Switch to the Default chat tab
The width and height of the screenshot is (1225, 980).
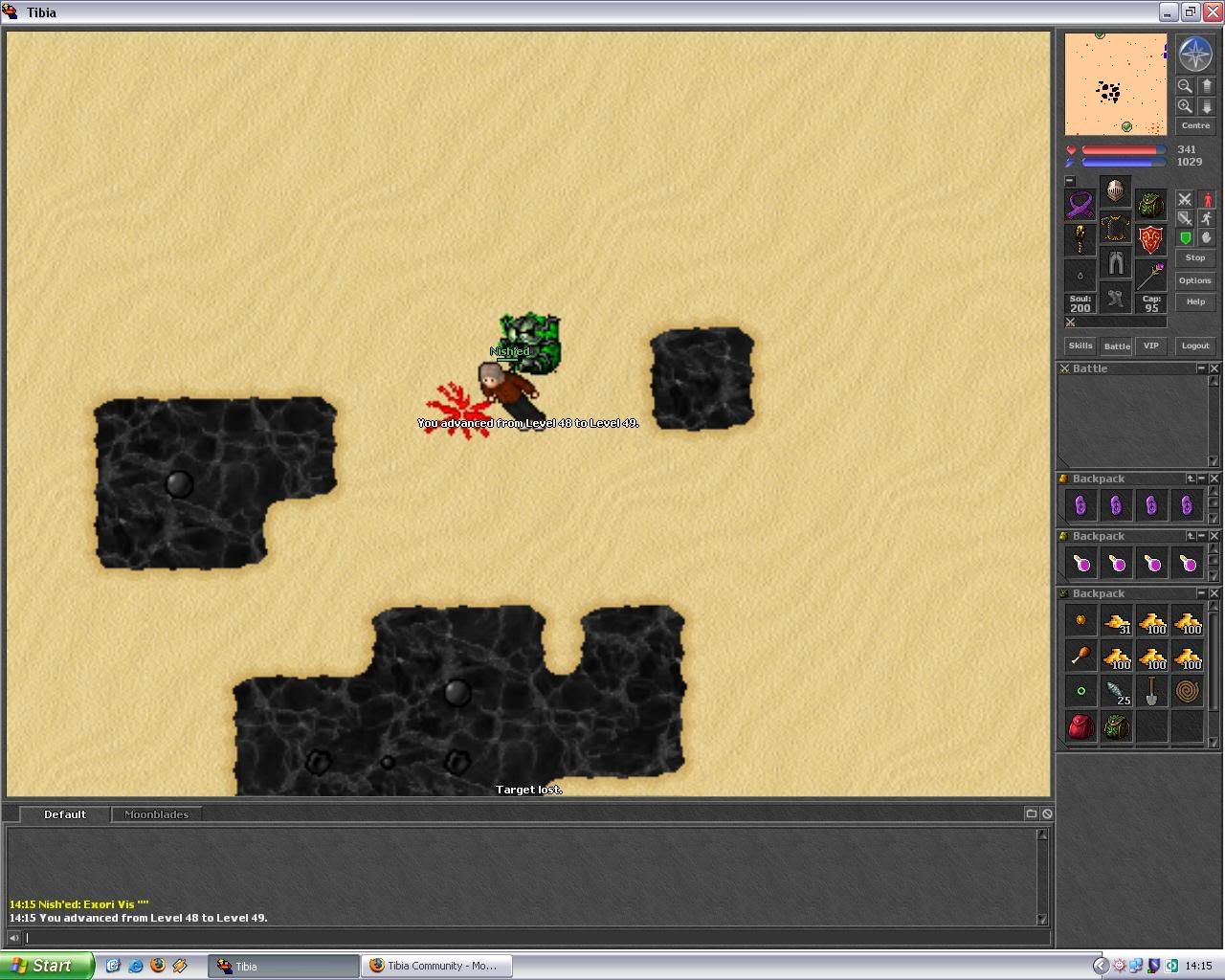click(65, 814)
